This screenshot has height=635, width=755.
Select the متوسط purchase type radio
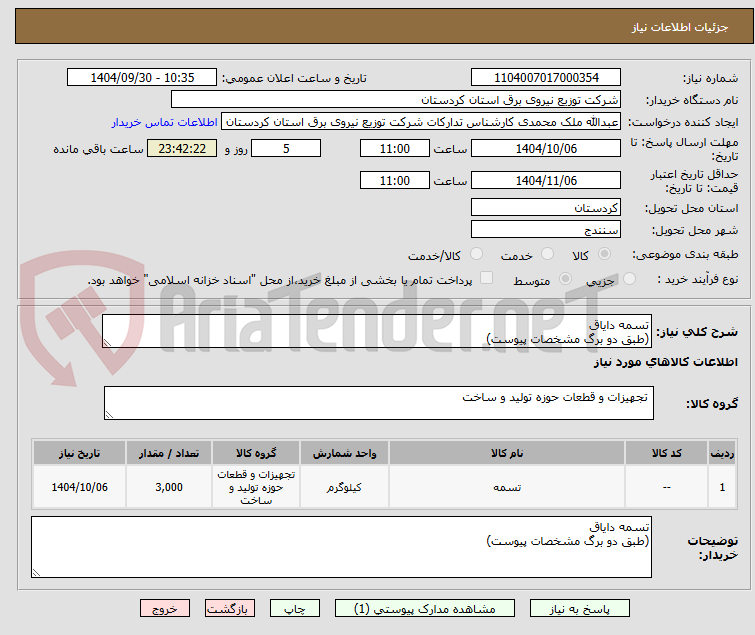click(x=565, y=279)
